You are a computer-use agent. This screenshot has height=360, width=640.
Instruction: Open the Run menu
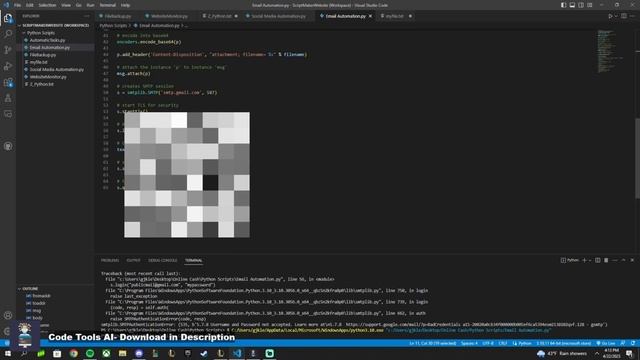click(90, 5)
